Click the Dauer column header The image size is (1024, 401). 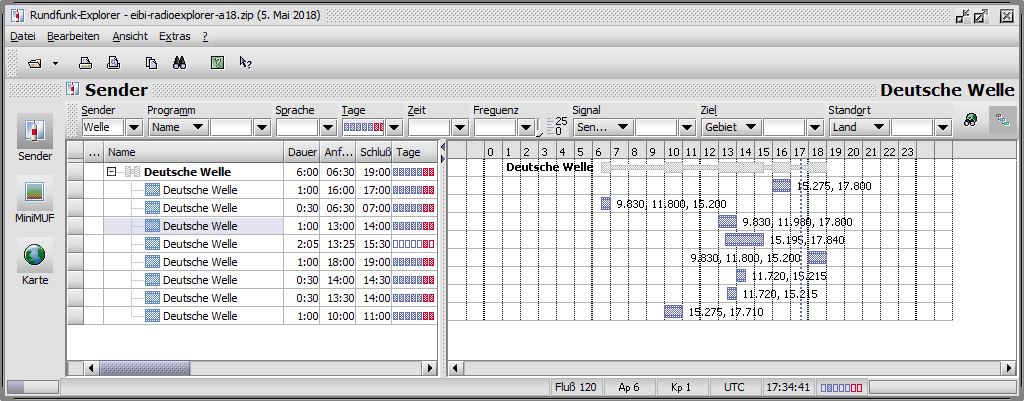pyautogui.click(x=302, y=152)
